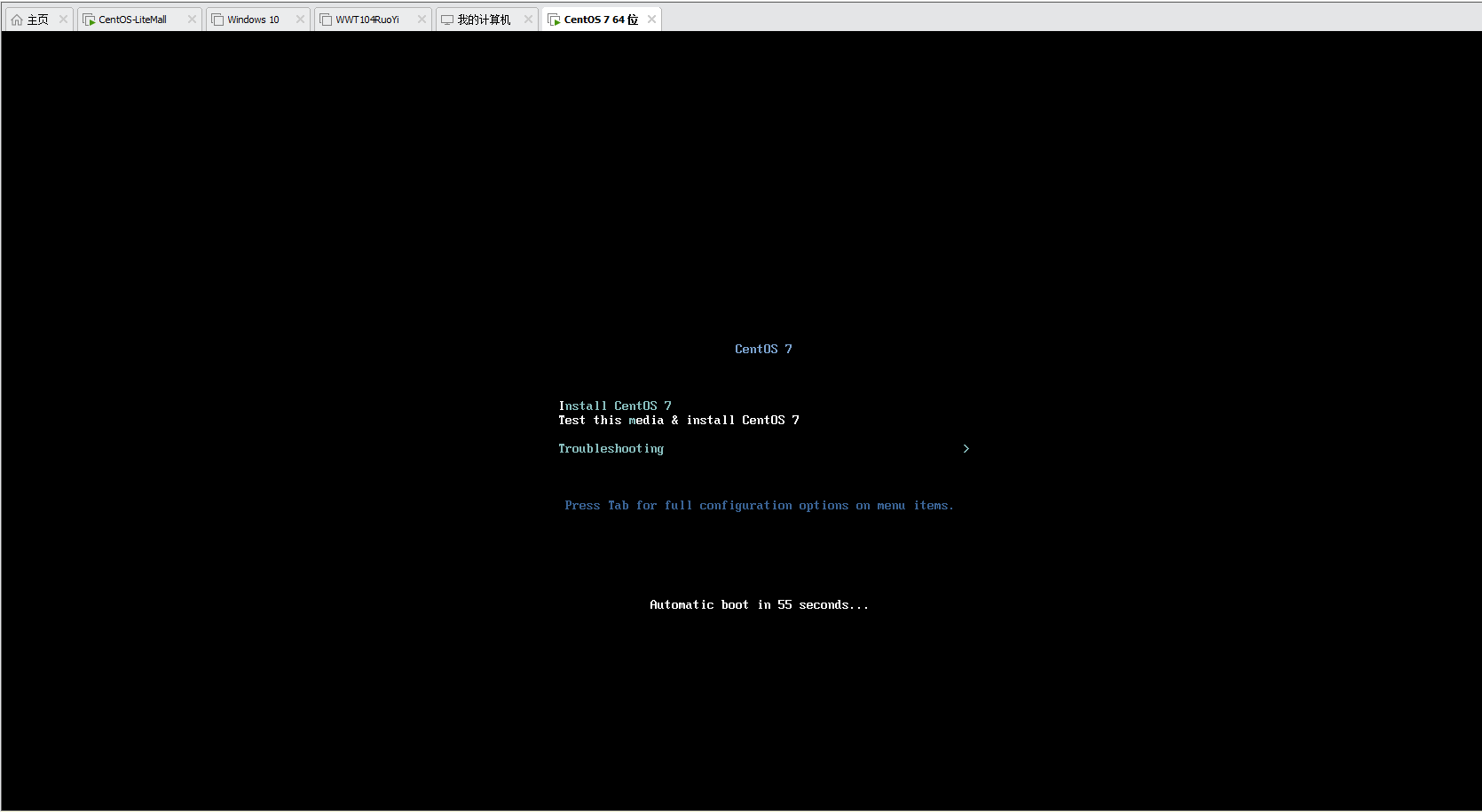Select Install CentOS 7 boot option
The image size is (1482, 812).
(x=614, y=406)
